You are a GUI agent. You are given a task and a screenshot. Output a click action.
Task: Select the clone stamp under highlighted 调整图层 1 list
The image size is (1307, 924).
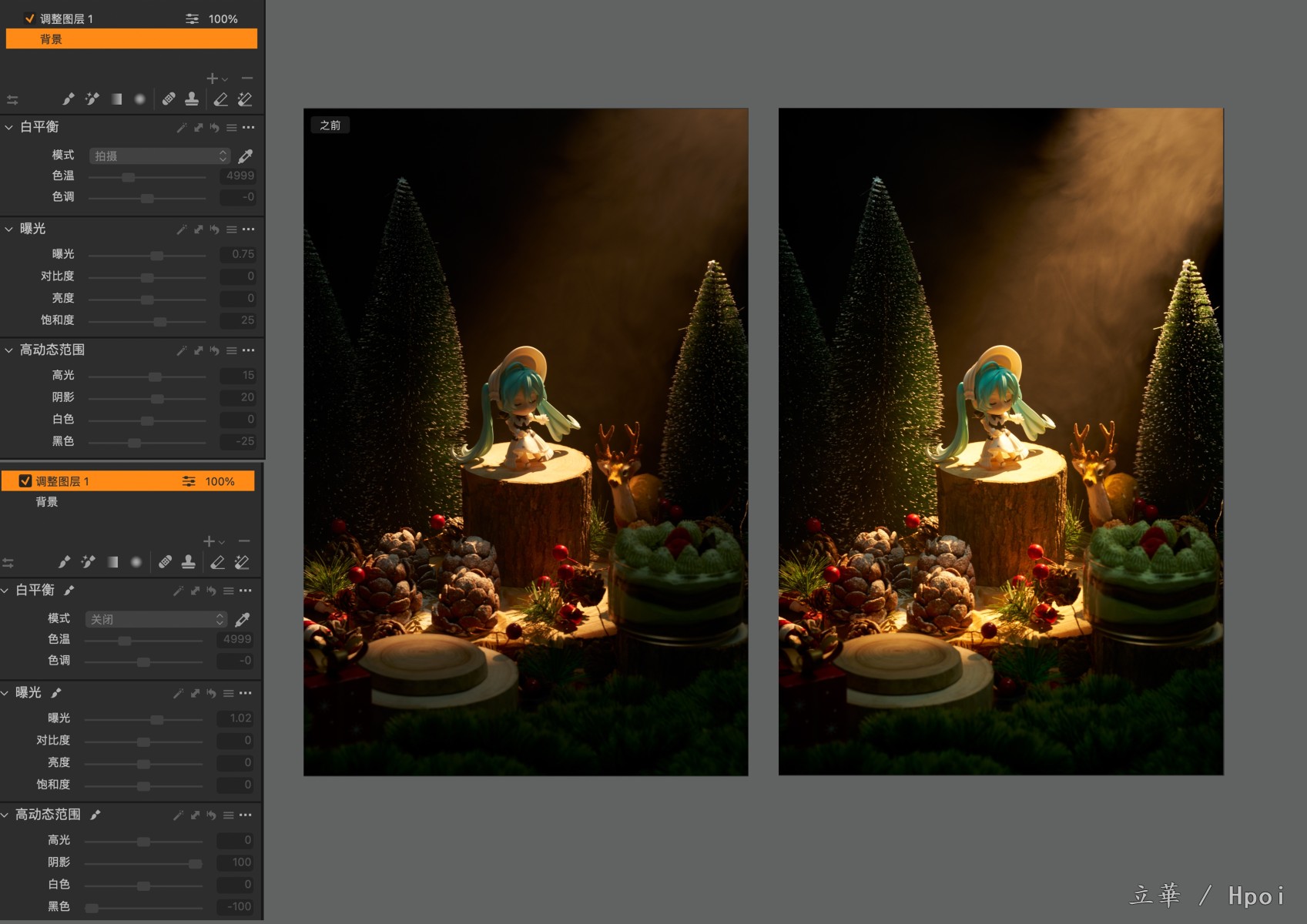click(x=188, y=562)
